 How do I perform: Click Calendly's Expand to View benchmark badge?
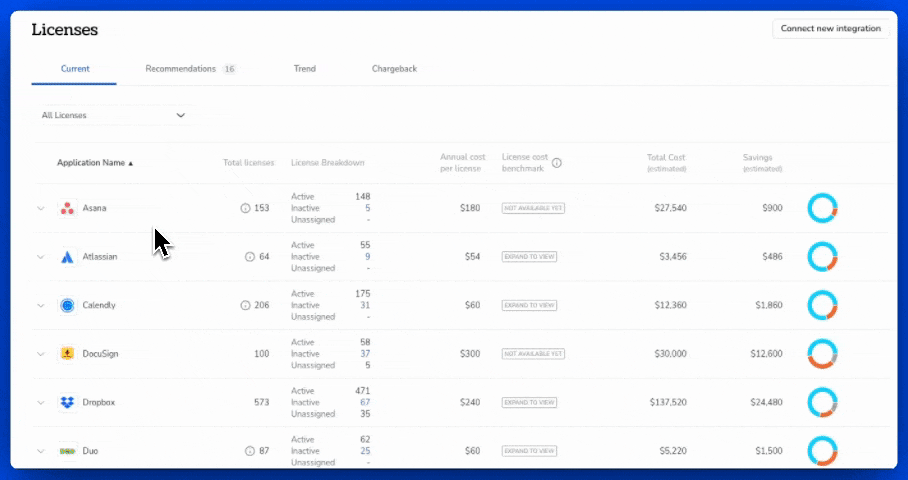click(529, 305)
